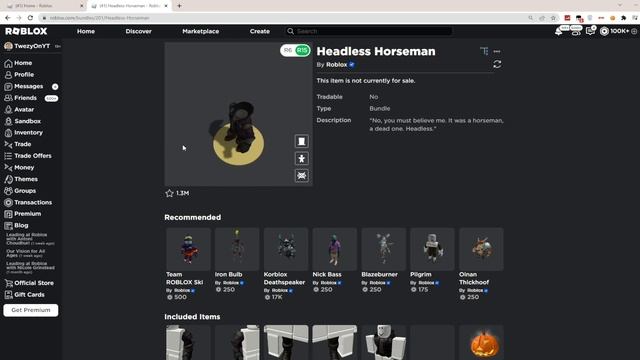Image resolution: width=640 pixels, height=360 pixels.
Task: Open the notifications bell
Action: 559,31
